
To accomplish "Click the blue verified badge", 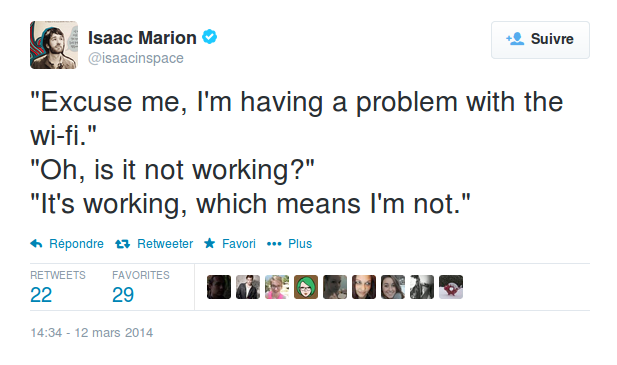I will pos(209,37).
